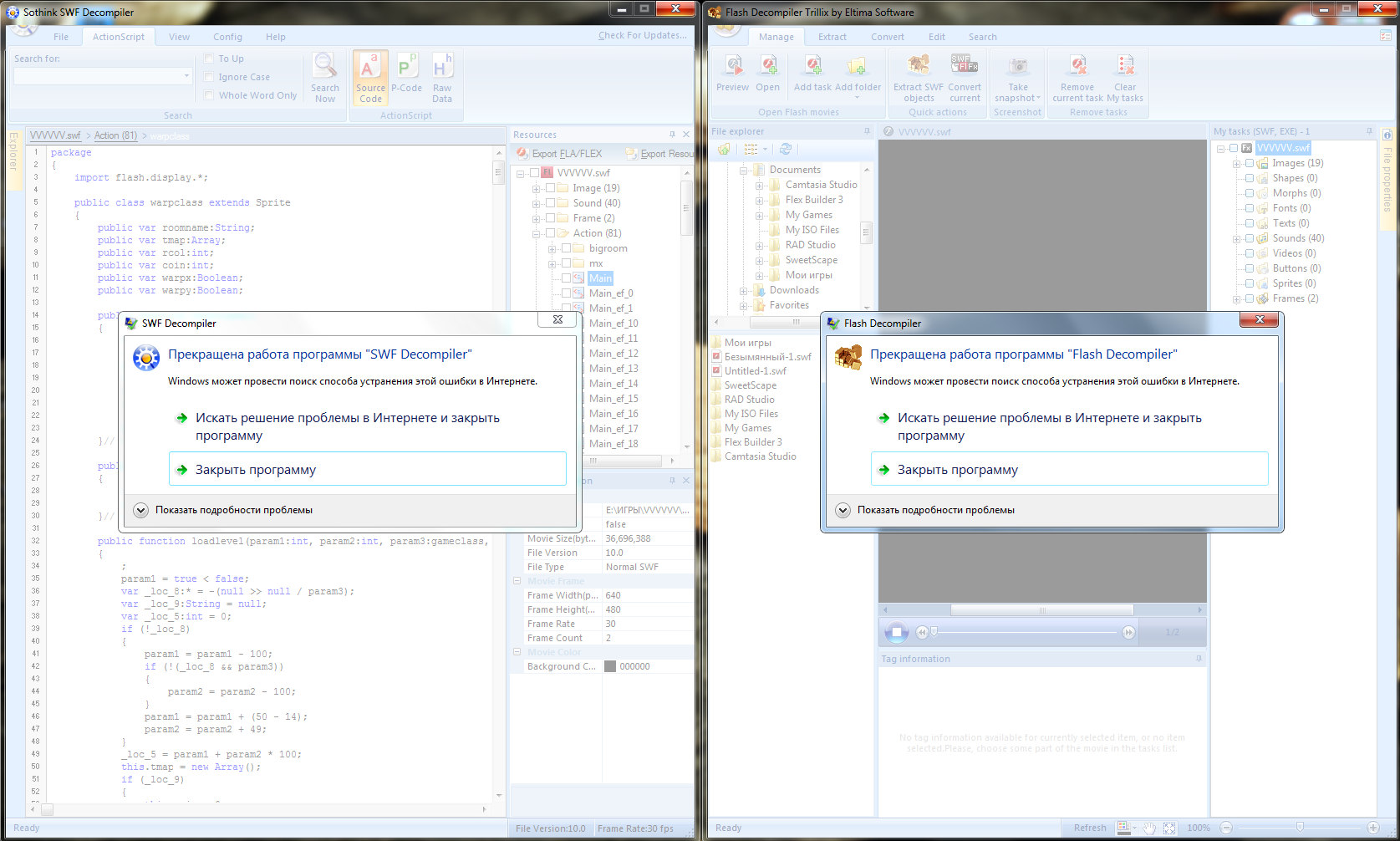This screenshot has height=841, width=1400.
Task: Collapse the Movie Frame property group
Action: [x=517, y=581]
